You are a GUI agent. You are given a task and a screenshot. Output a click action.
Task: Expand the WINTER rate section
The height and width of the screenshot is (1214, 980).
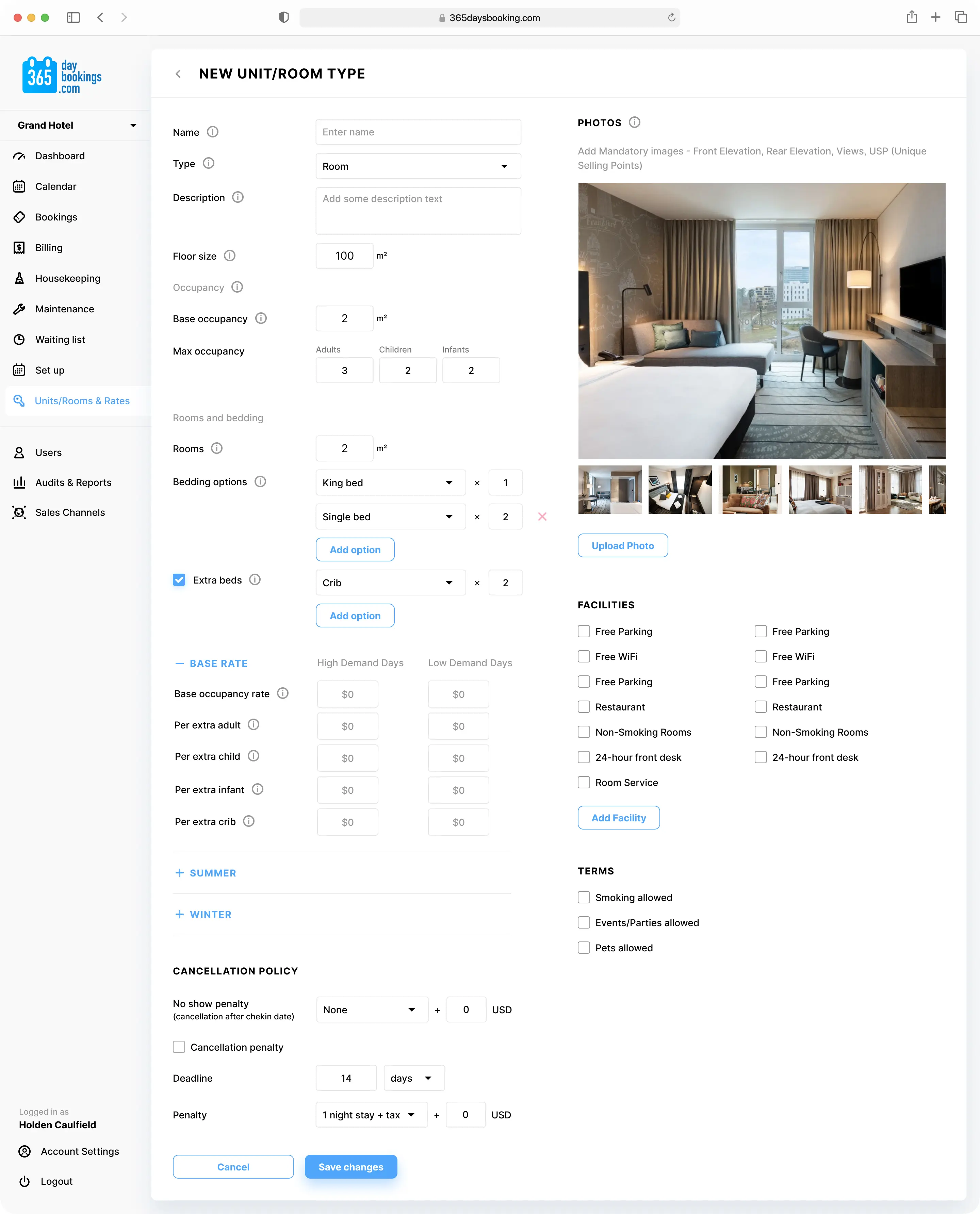click(203, 914)
